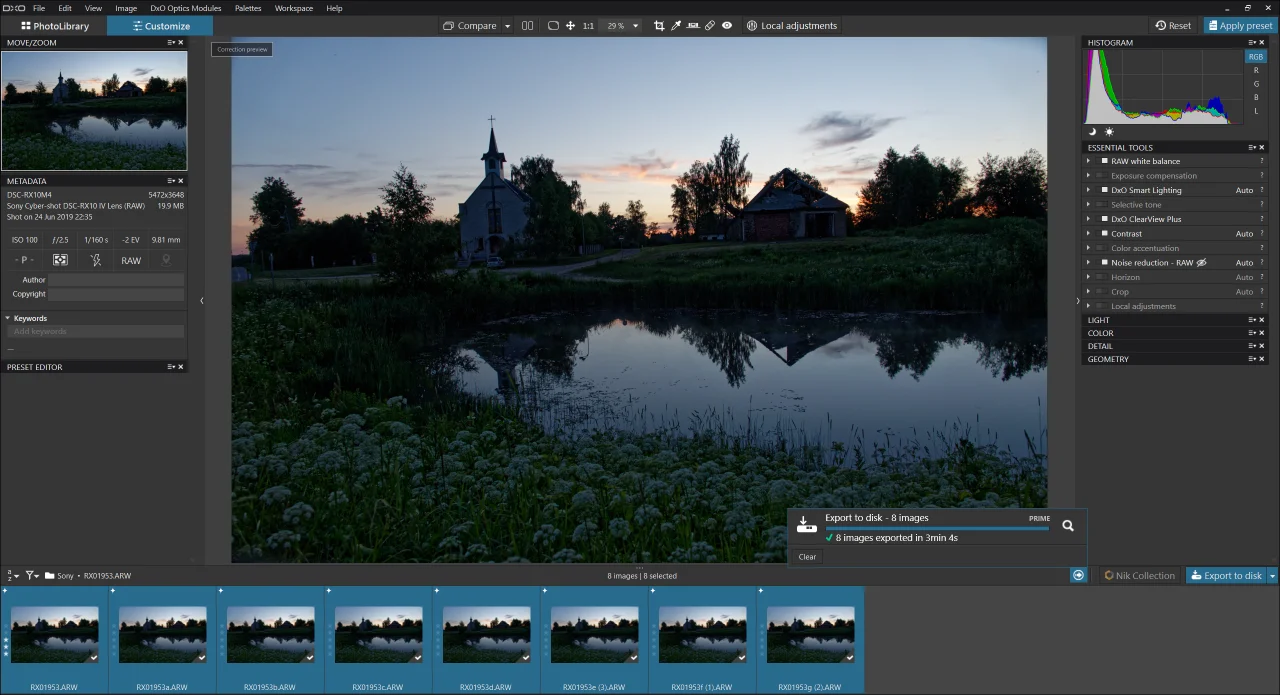Switch to the PhotoLibrary tab
The height and width of the screenshot is (695, 1280).
click(55, 26)
